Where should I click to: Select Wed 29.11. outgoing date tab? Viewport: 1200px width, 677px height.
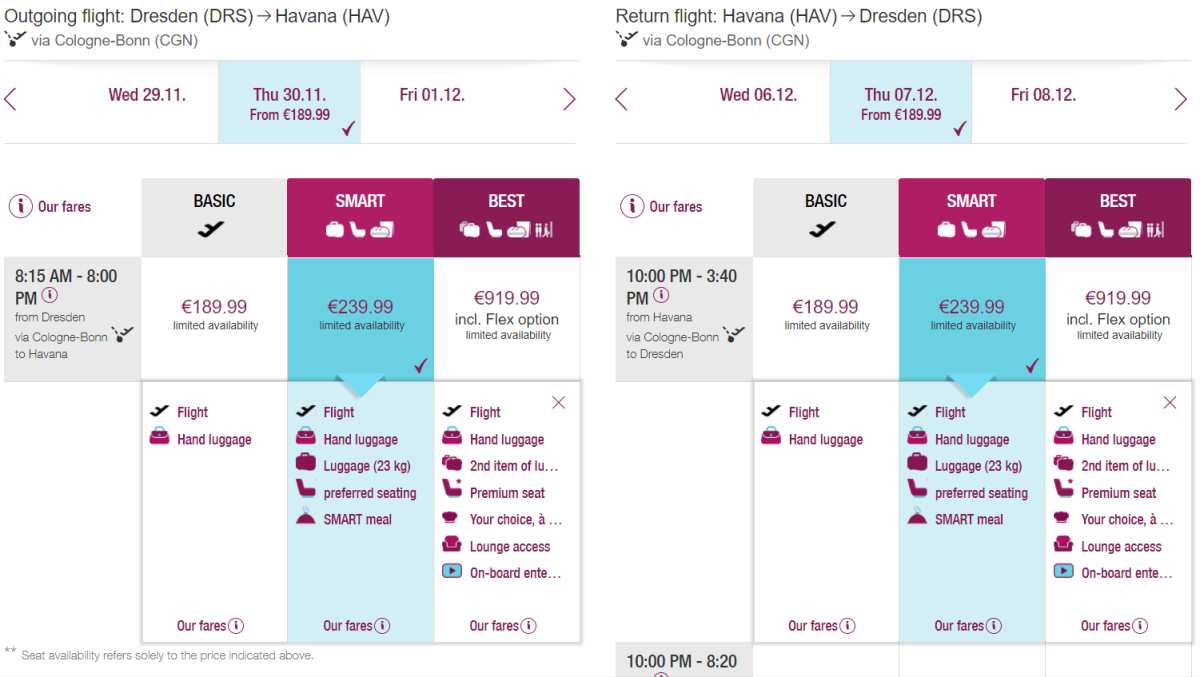point(147,96)
